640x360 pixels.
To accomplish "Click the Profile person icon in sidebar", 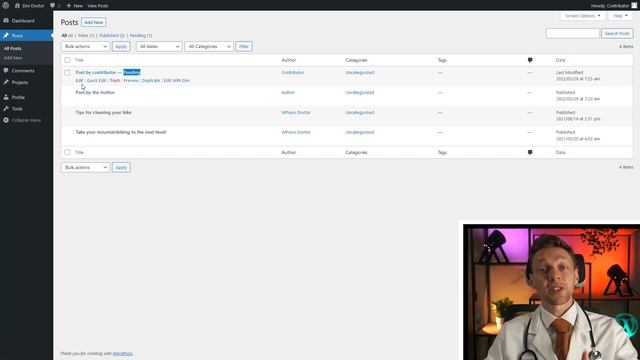I will (6, 97).
